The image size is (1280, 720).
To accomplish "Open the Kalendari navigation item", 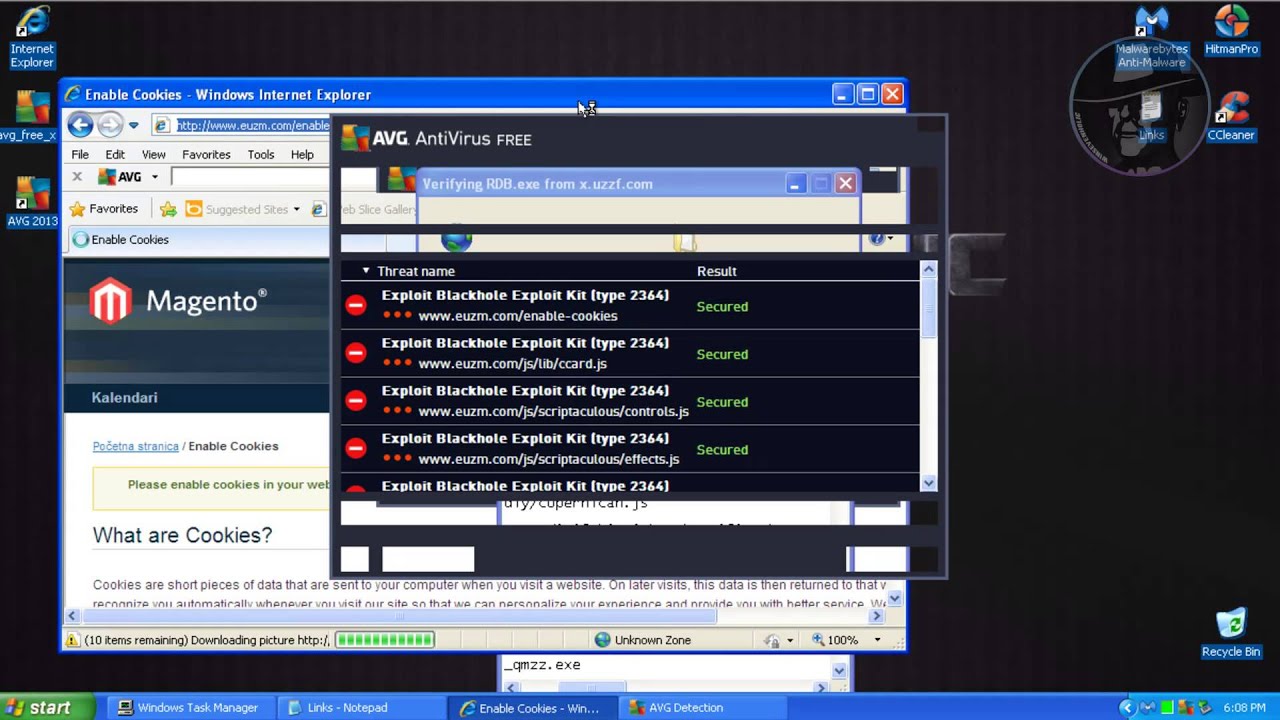I will click(124, 397).
